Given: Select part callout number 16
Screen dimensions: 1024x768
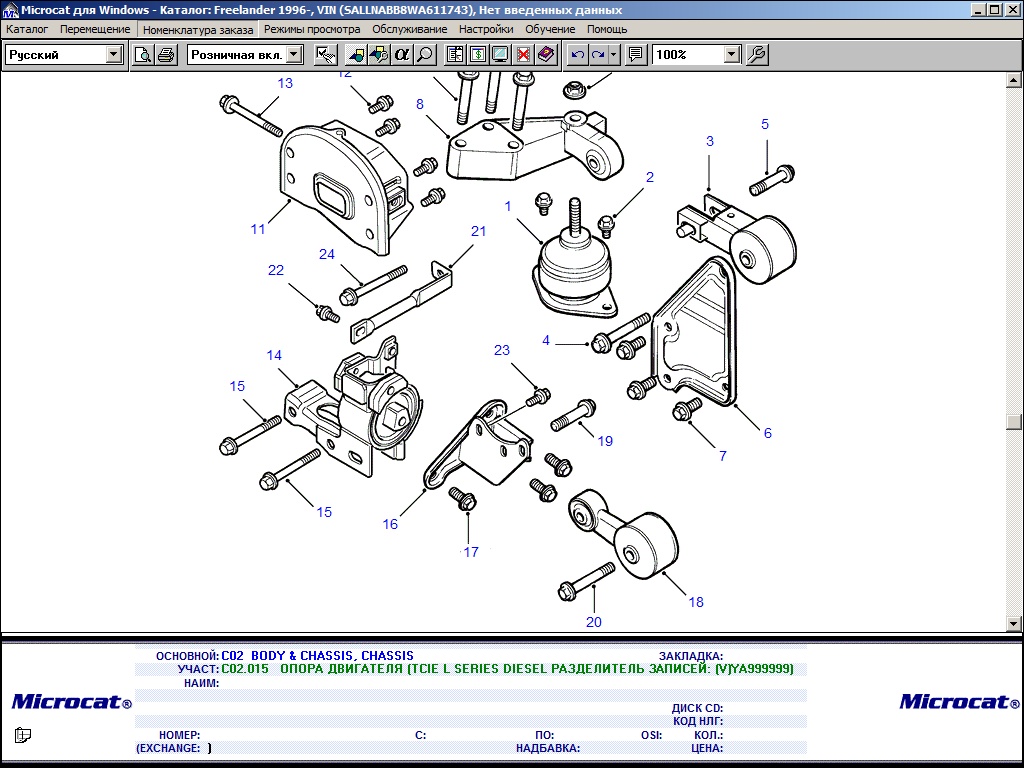Looking at the screenshot, I should pyautogui.click(x=390, y=524).
